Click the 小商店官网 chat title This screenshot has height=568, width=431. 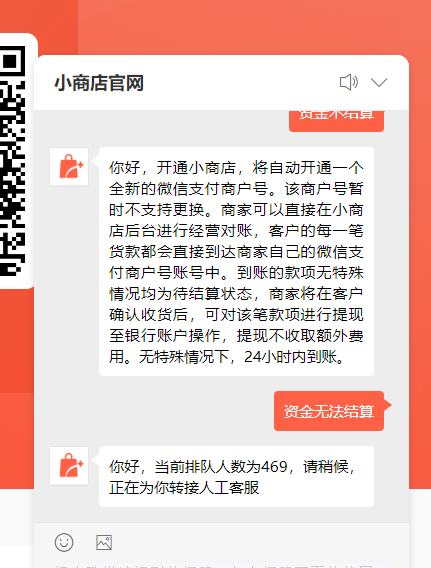[99, 83]
